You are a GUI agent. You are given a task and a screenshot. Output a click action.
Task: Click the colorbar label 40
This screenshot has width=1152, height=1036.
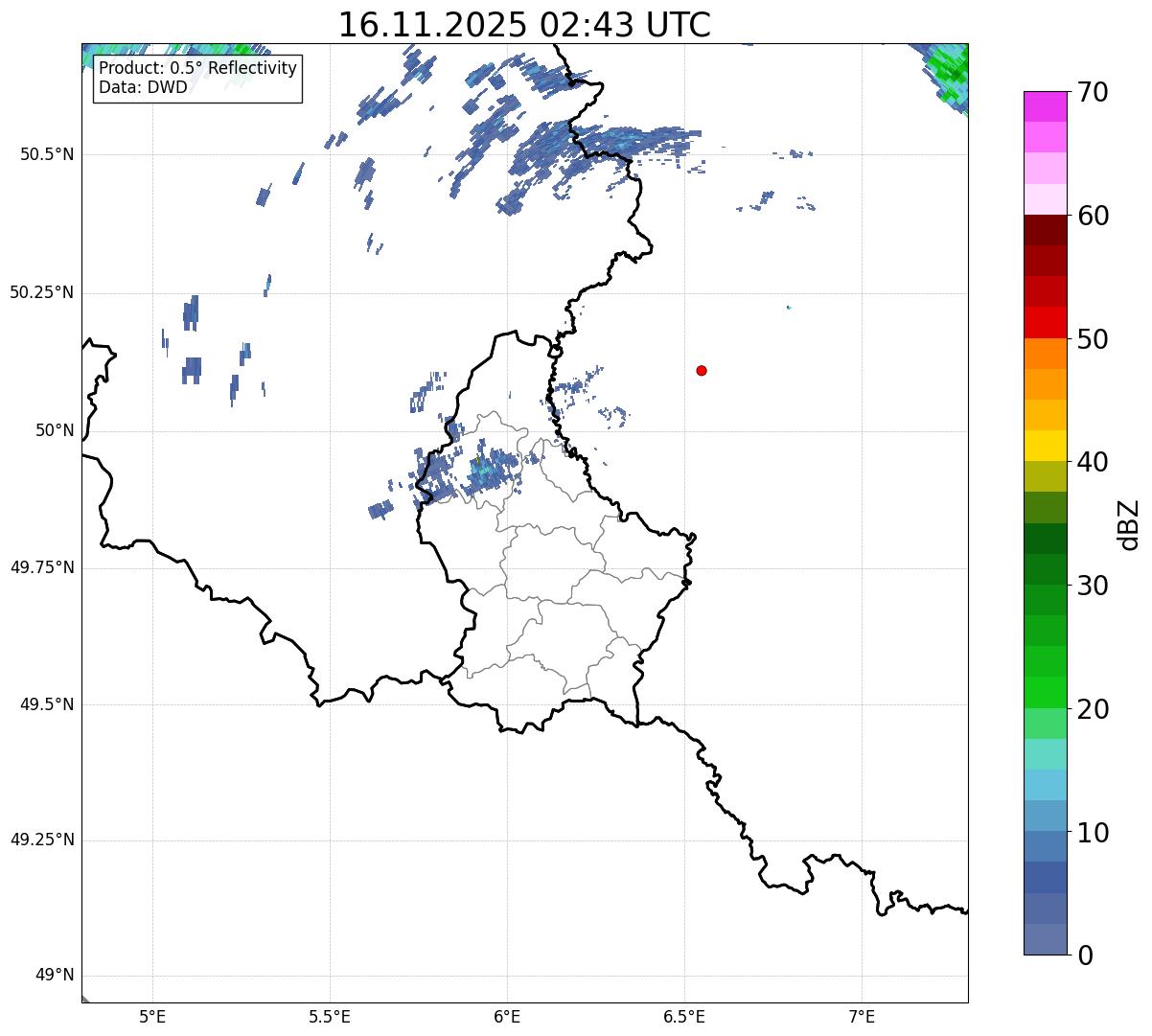click(1092, 462)
